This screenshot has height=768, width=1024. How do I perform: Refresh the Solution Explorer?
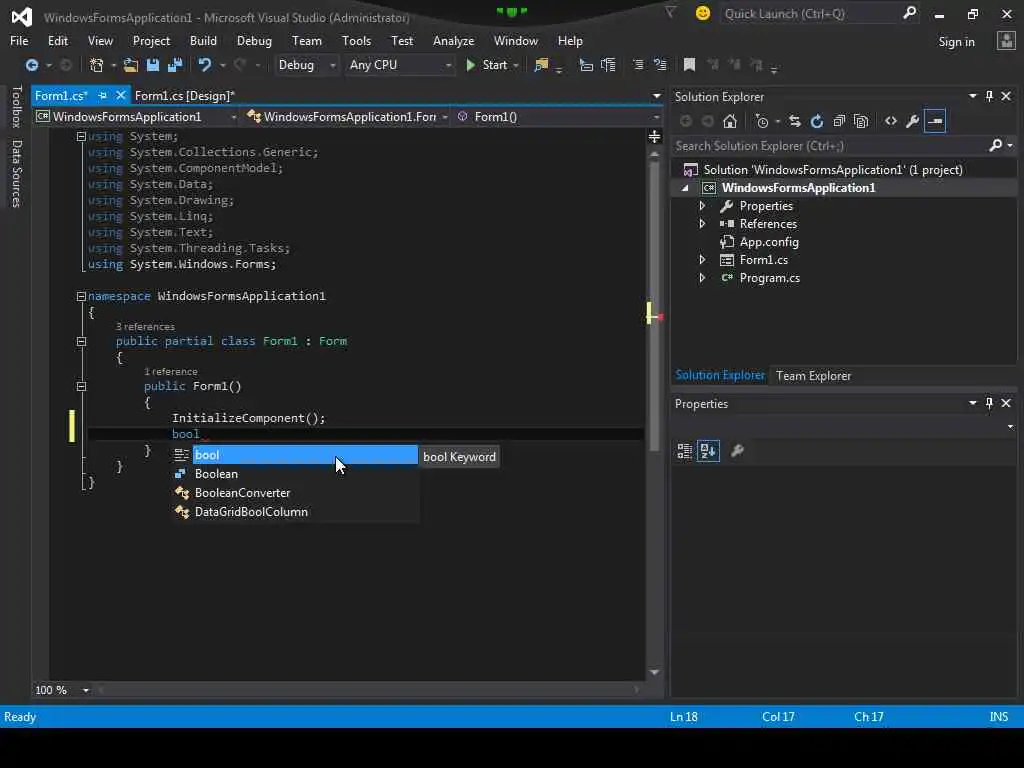click(816, 121)
